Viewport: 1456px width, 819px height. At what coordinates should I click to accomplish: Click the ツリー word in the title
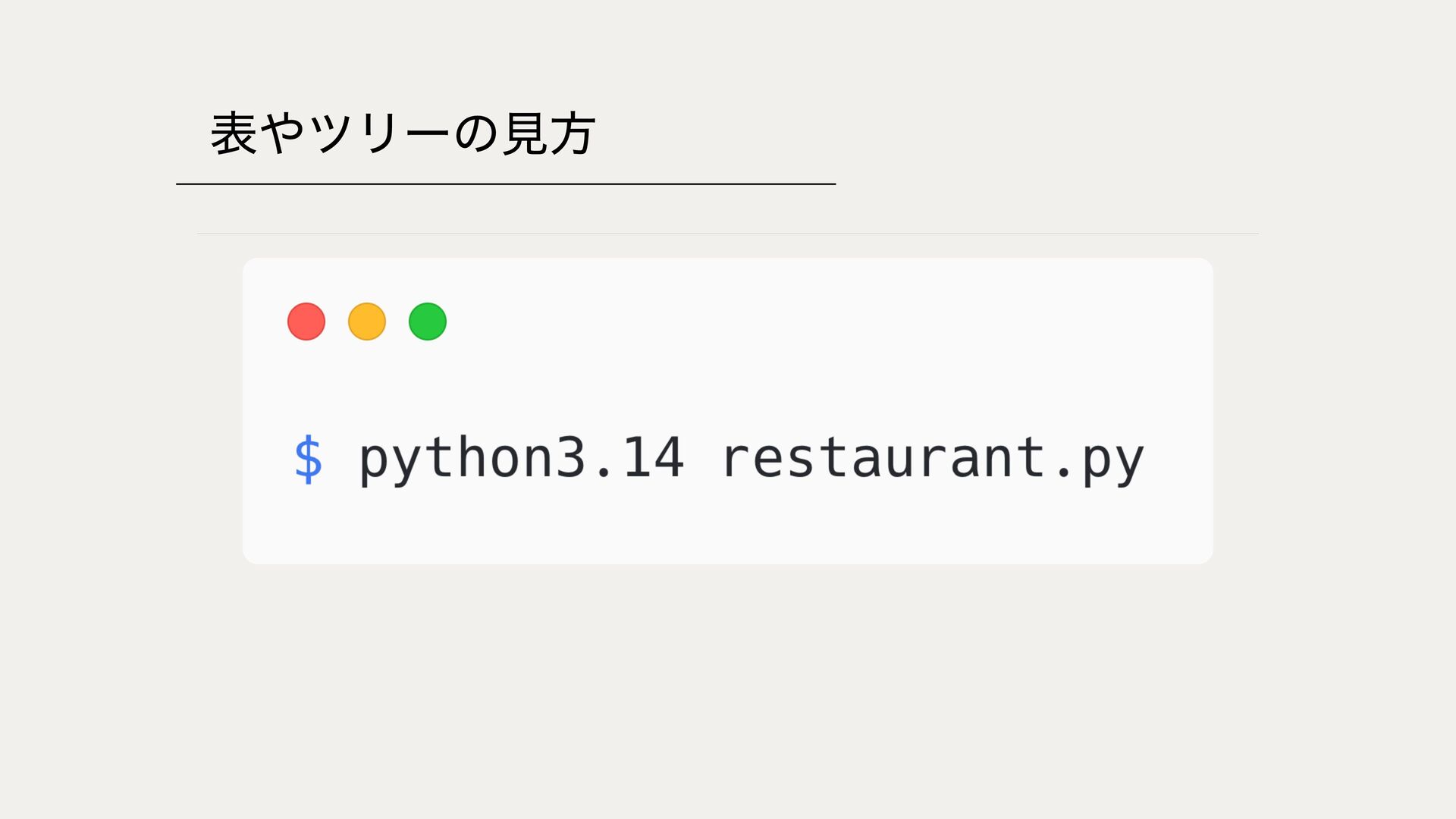coord(379,133)
